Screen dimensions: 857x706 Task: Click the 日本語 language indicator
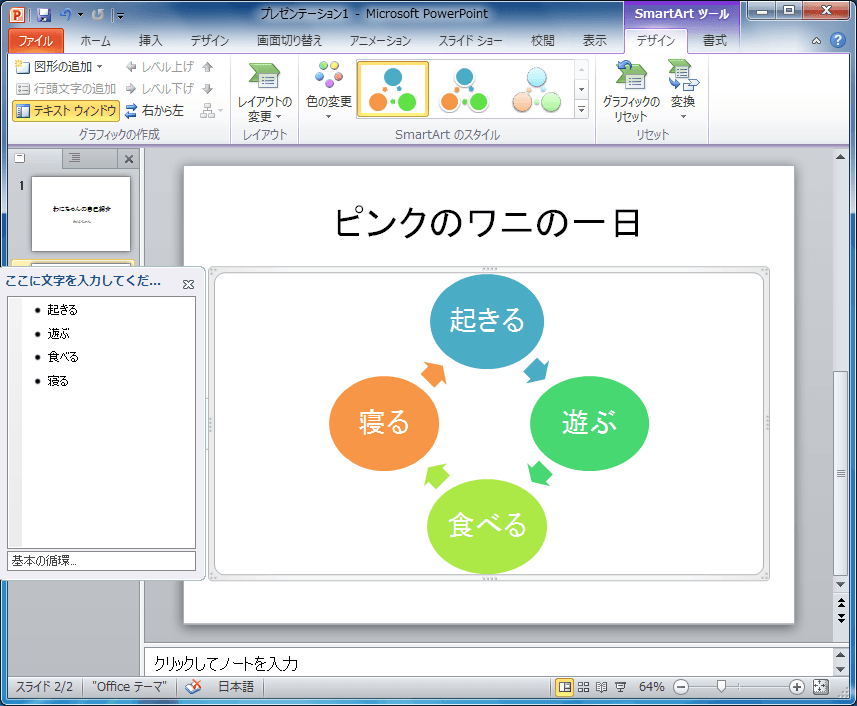point(236,686)
